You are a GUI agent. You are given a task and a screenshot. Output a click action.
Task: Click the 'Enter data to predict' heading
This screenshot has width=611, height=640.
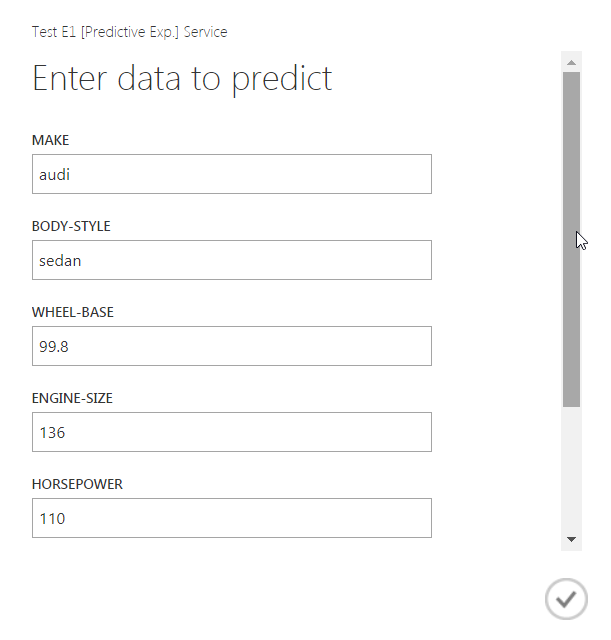click(182, 78)
